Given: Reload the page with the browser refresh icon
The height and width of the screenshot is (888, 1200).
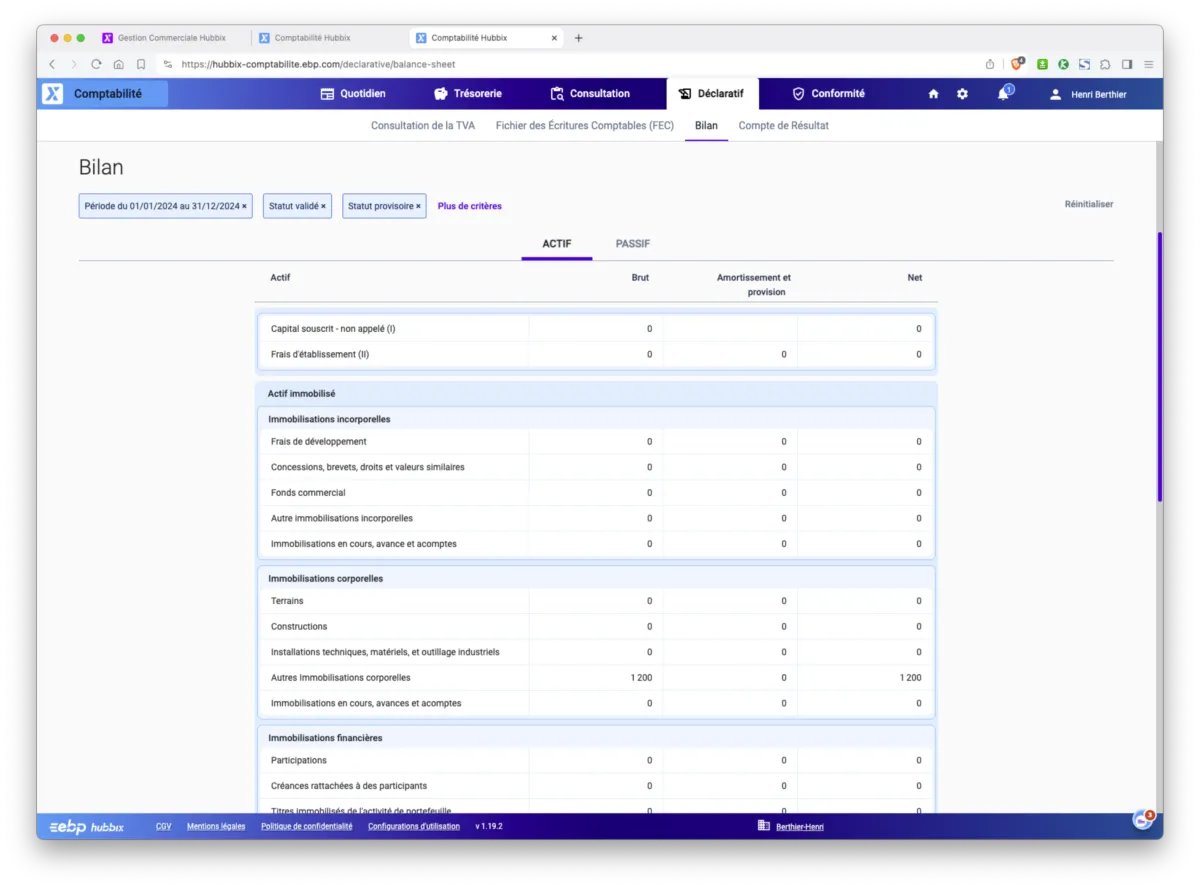Looking at the screenshot, I should [96, 64].
